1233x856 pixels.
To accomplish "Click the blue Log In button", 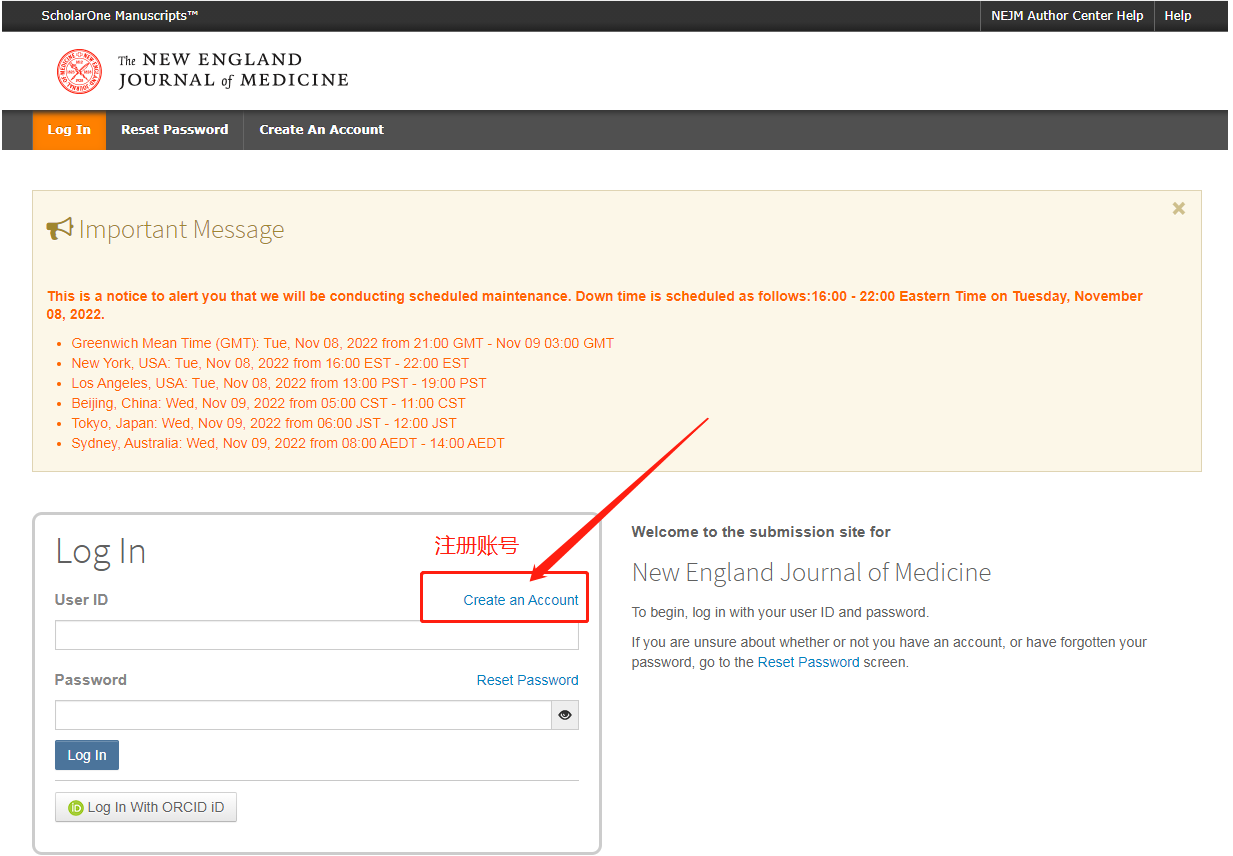I will [87, 755].
